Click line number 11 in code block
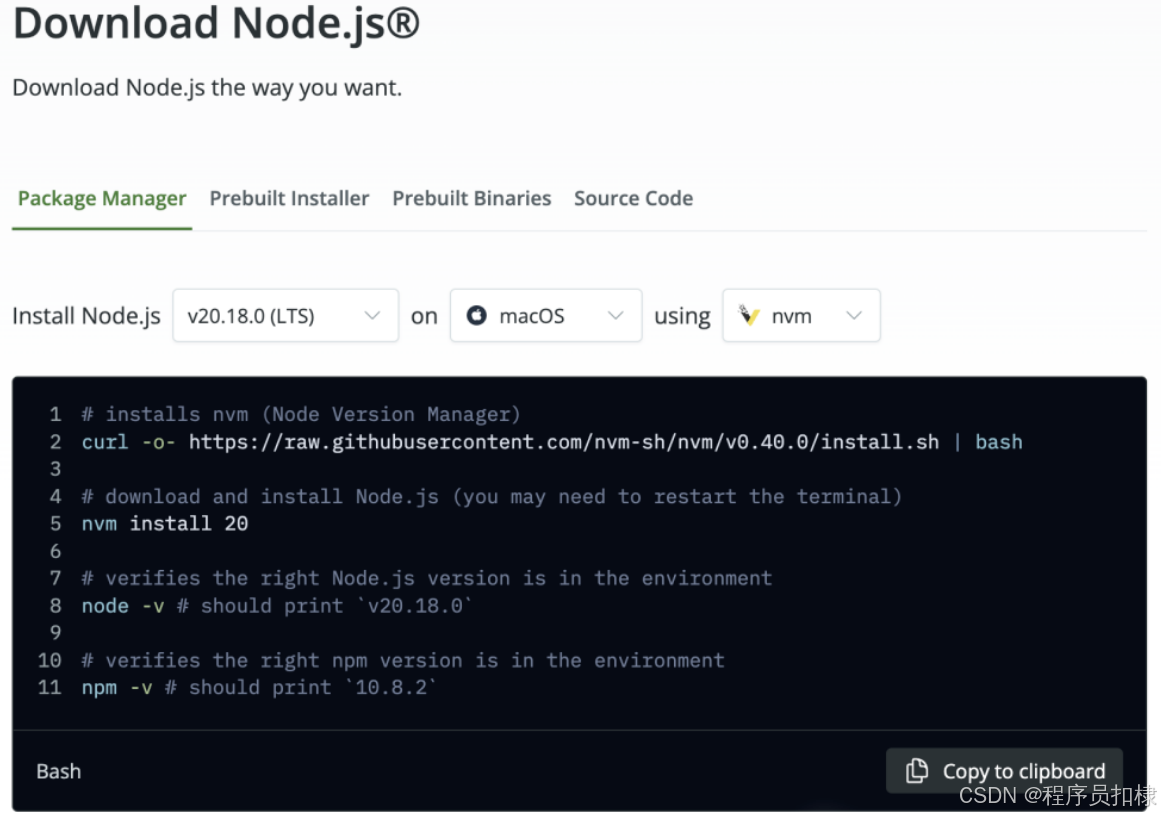Screen dimensions: 1161x816 [x=50, y=687]
